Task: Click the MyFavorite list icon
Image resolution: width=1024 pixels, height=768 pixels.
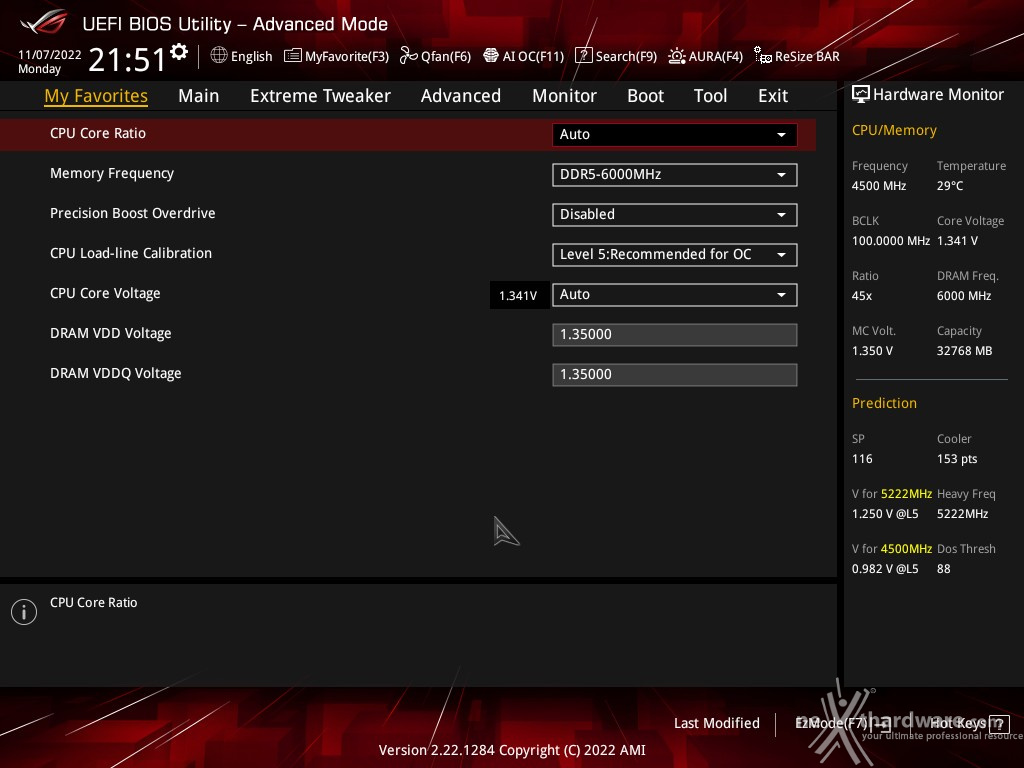Action: pos(293,56)
